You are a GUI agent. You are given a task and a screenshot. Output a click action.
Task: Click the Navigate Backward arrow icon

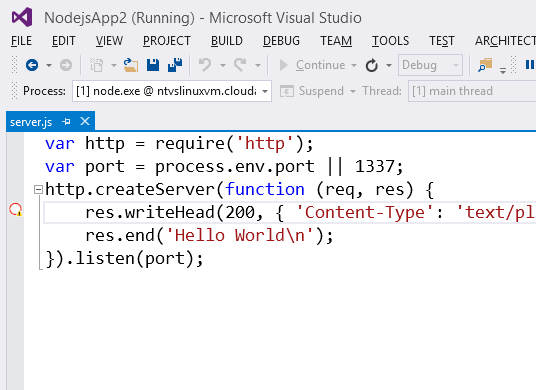(32, 65)
